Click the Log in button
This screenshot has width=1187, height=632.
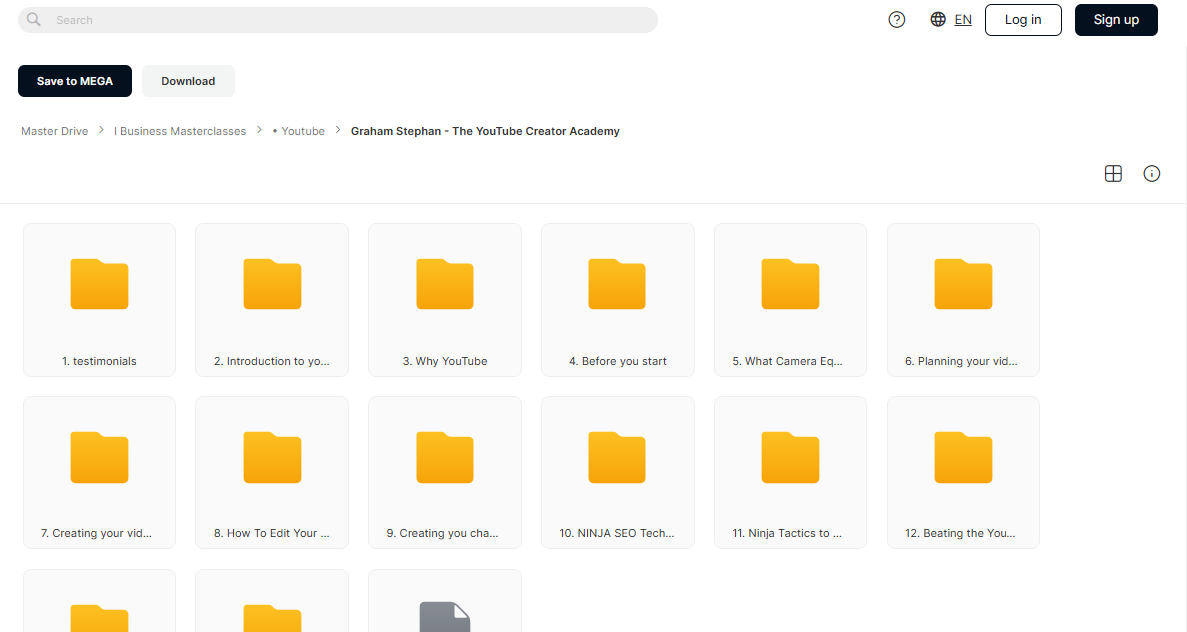pos(1023,20)
